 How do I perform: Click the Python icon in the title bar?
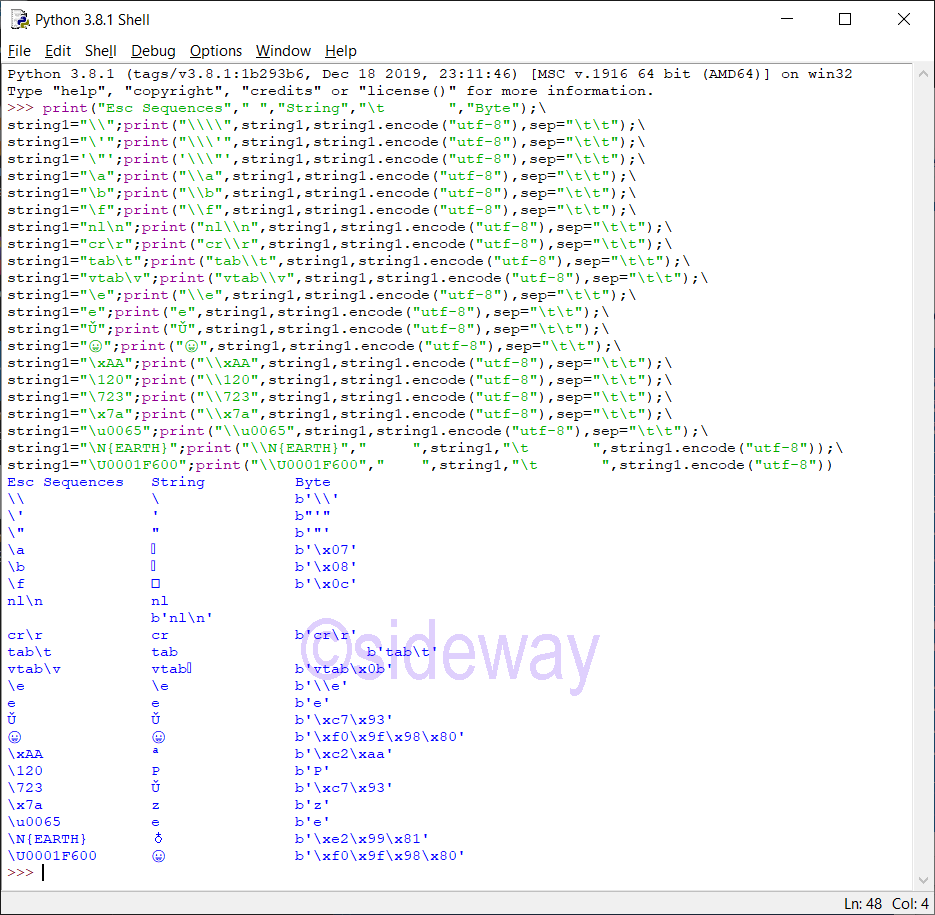pyautogui.click(x=20, y=20)
